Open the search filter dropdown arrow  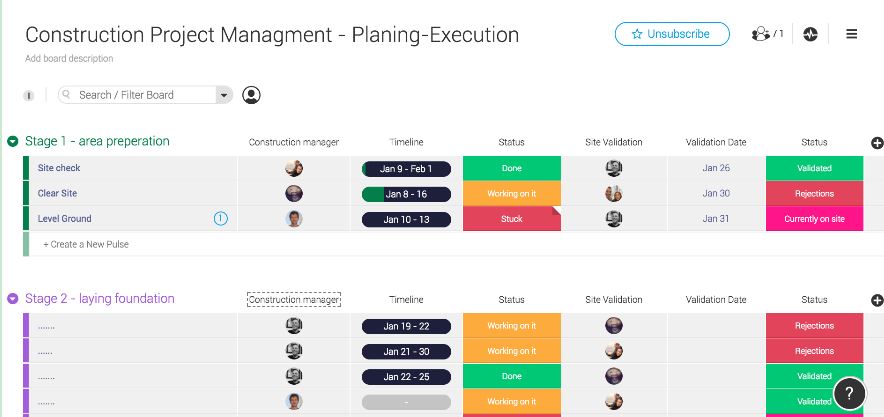tap(224, 95)
